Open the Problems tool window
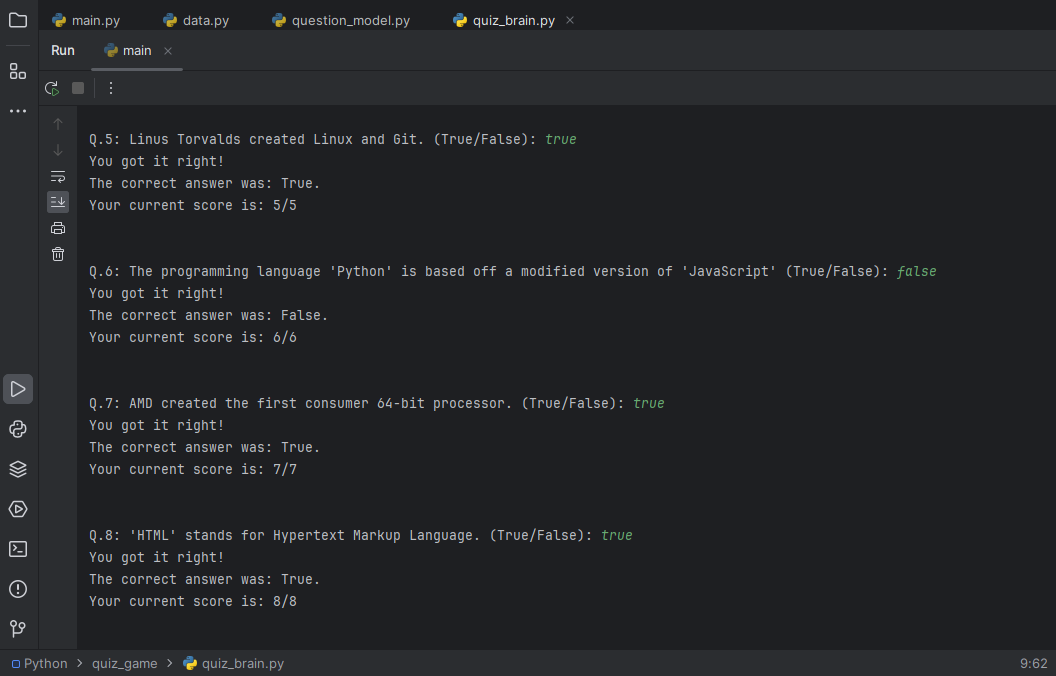 coord(18,589)
